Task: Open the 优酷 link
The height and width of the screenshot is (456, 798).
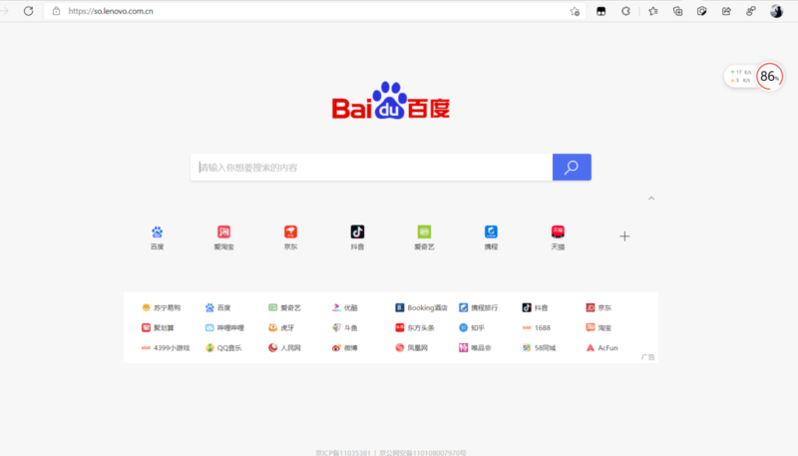Action: click(345, 308)
